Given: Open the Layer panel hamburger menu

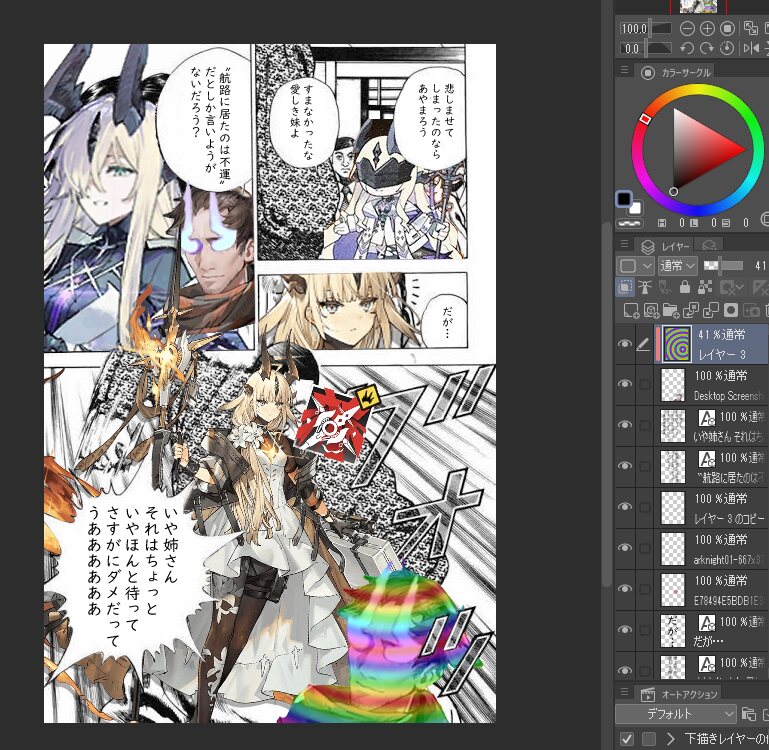Looking at the screenshot, I should tap(624, 243).
